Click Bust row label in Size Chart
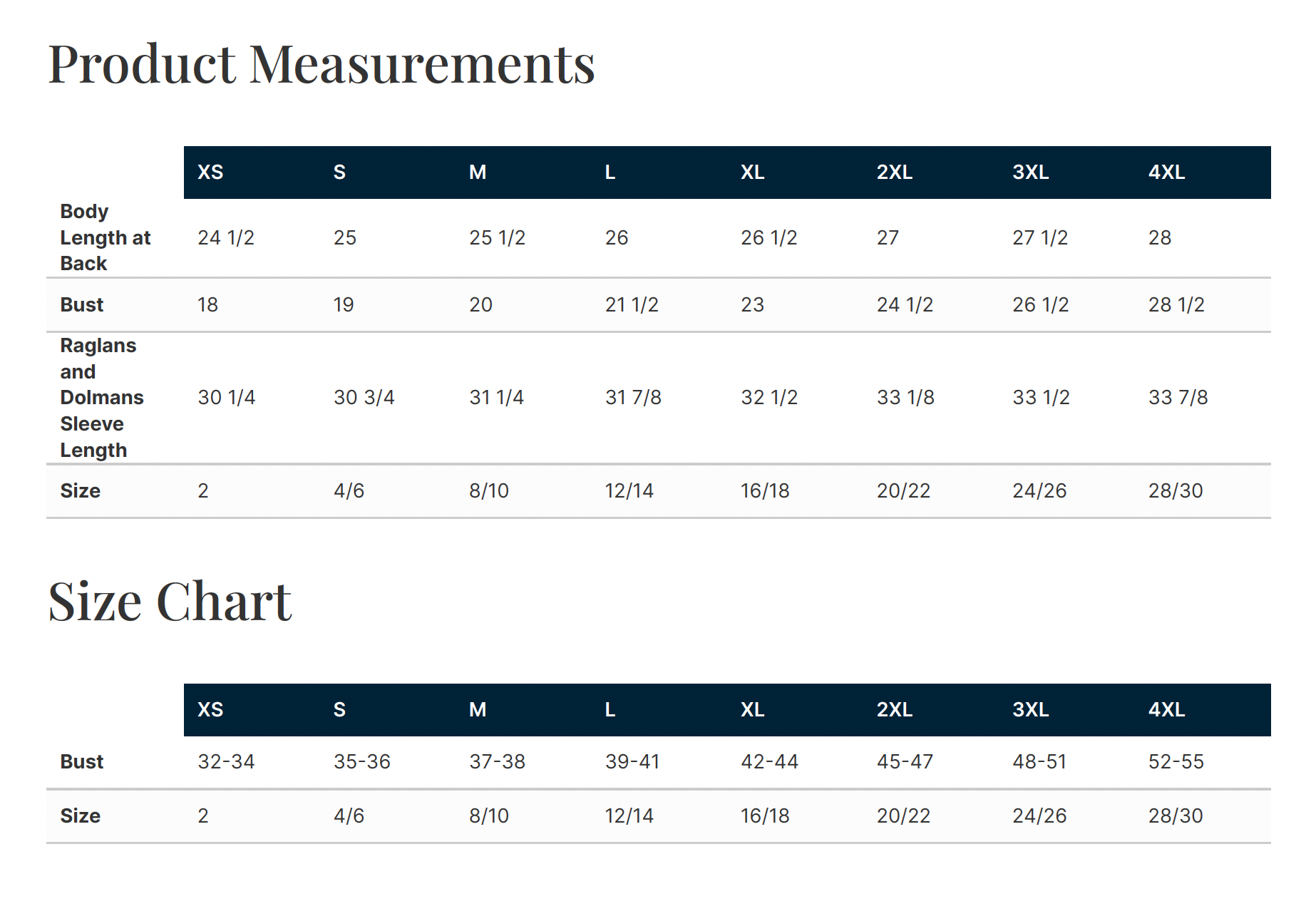The height and width of the screenshot is (921, 1316). 82,762
